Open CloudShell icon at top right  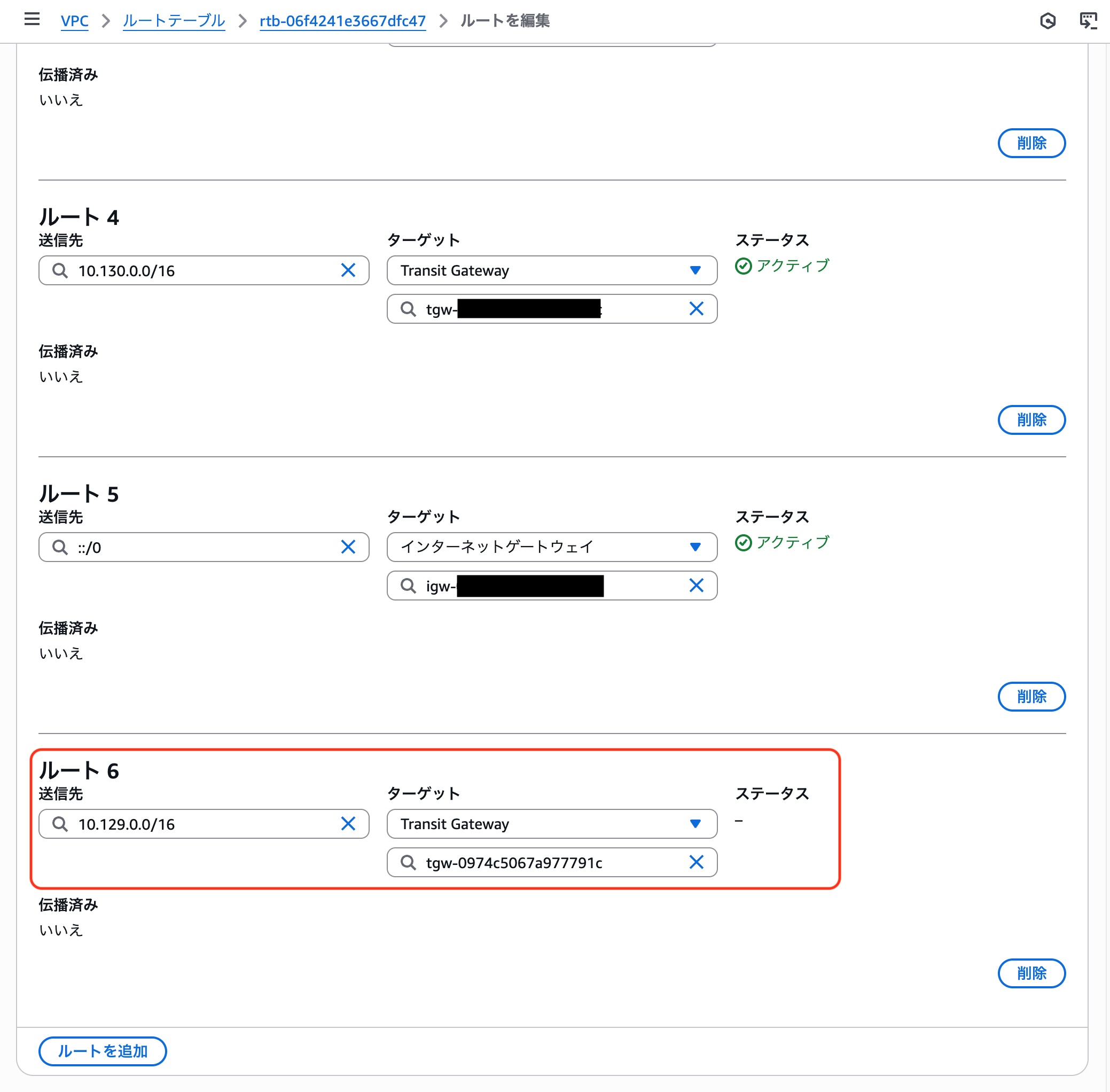(x=1088, y=21)
